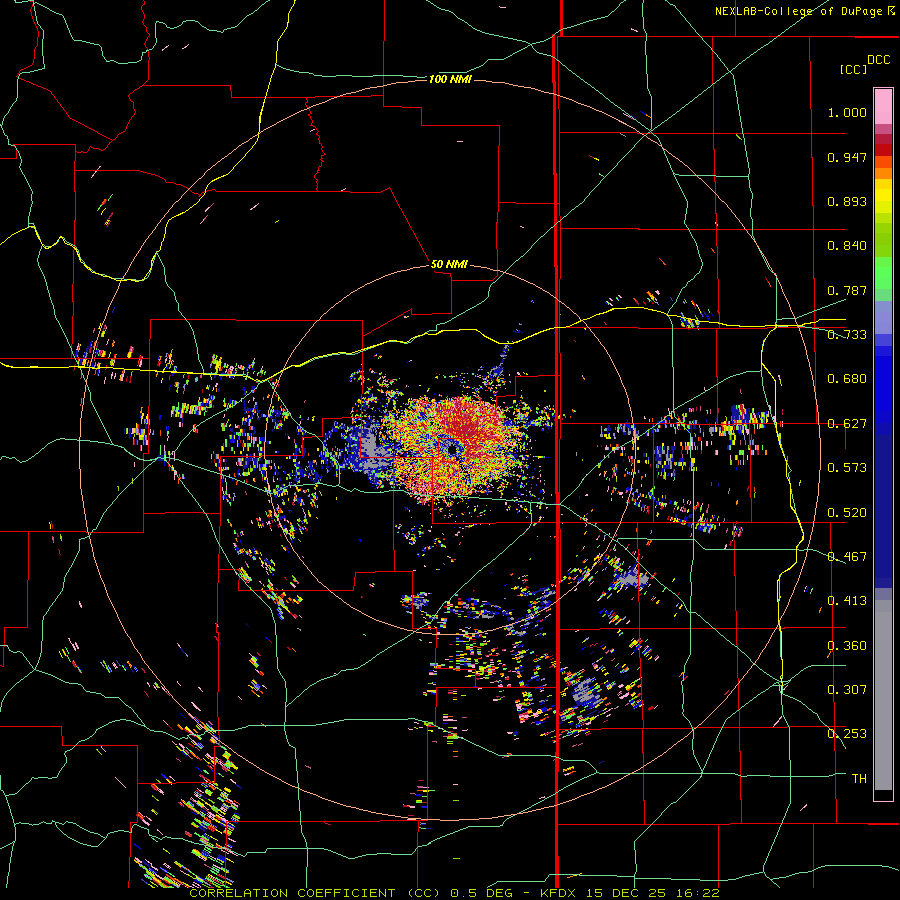Click the 1.000 color scale value
The height and width of the screenshot is (900, 900).
point(847,112)
